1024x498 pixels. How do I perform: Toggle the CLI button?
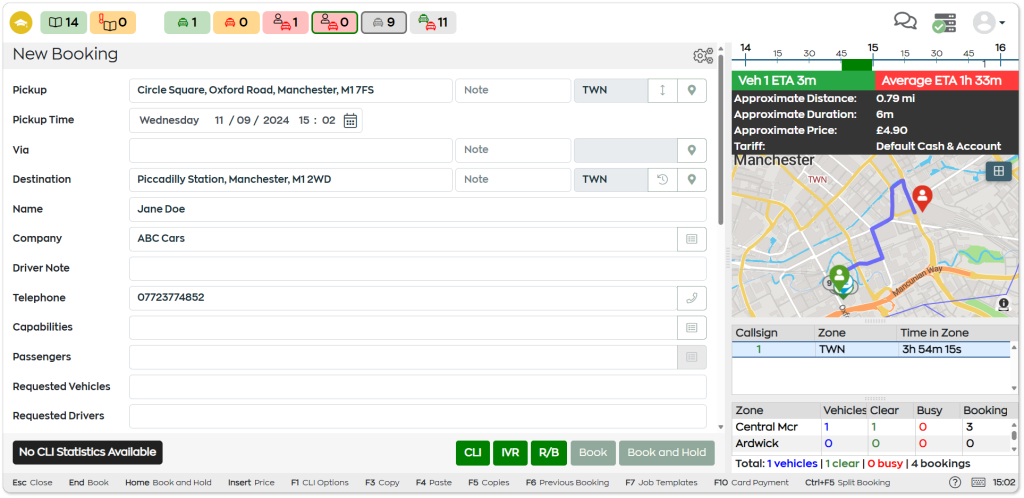473,453
